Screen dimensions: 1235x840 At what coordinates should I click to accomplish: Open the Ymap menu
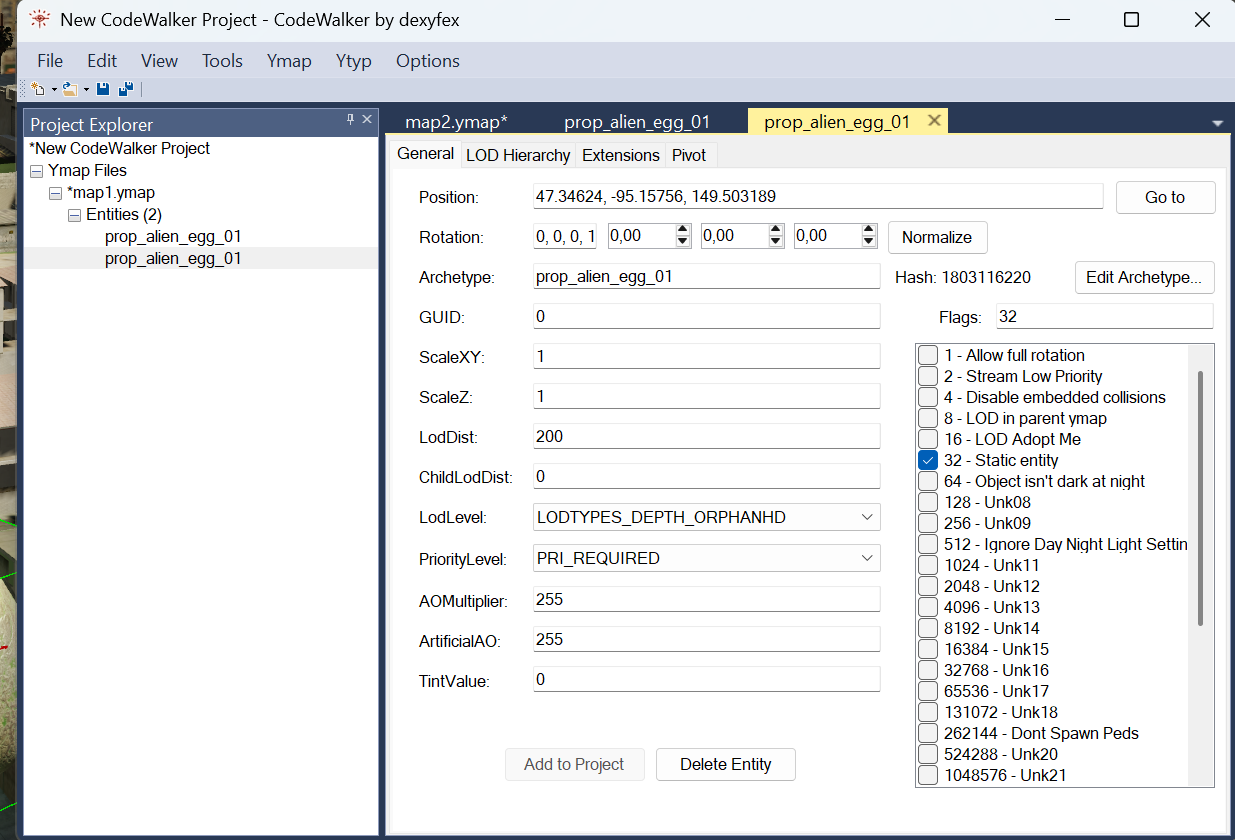click(289, 61)
